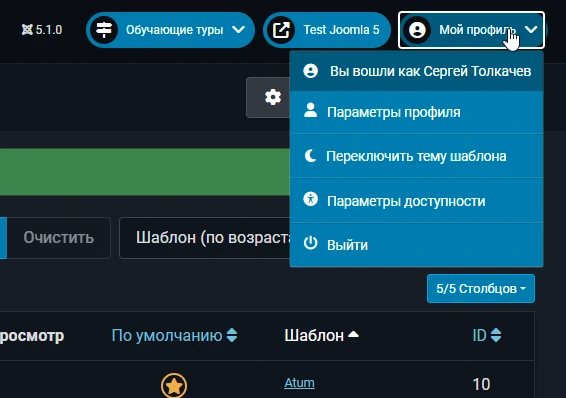Screen dimensions: 566x398
Task: Click the external link icon in Test Joomla 5
Action: 281,30
